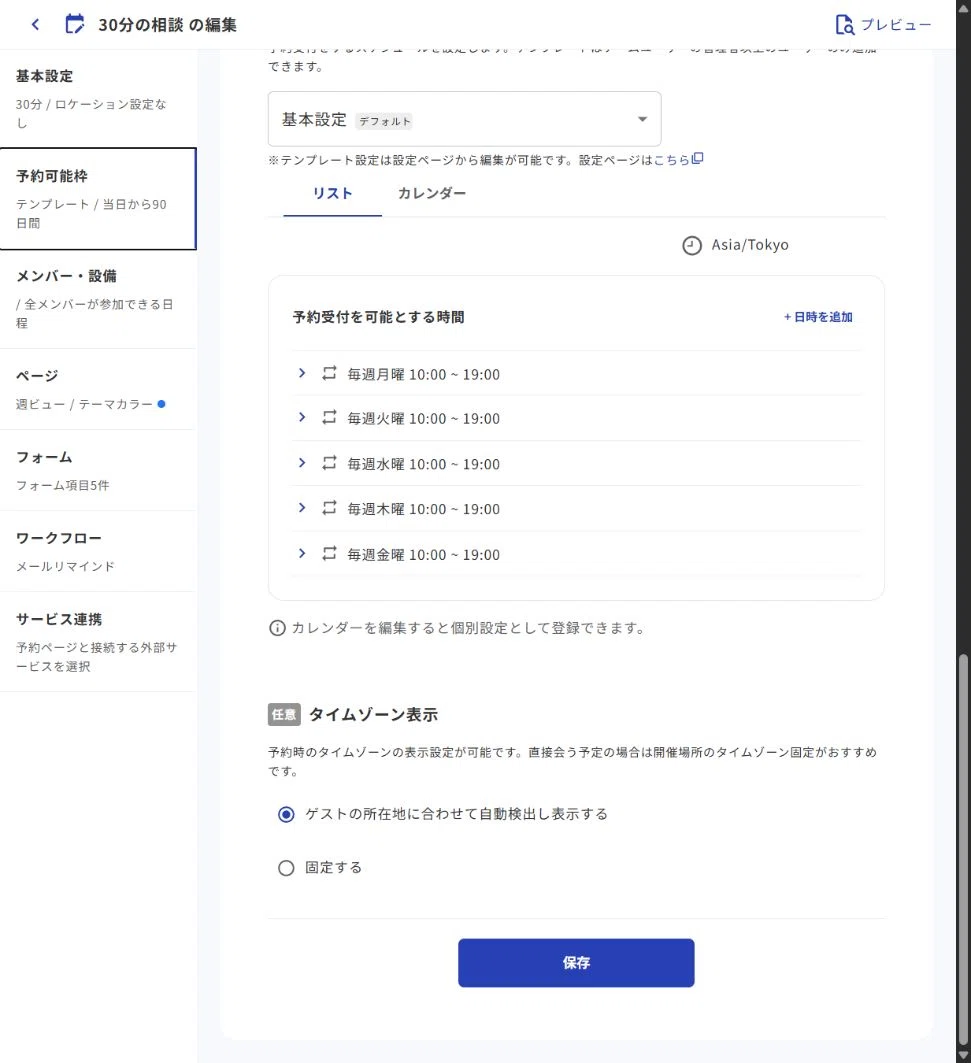Screen dimensions: 971x1063
Task: Expand the 毎週水曜 row chevron
Action: [x=302, y=463]
